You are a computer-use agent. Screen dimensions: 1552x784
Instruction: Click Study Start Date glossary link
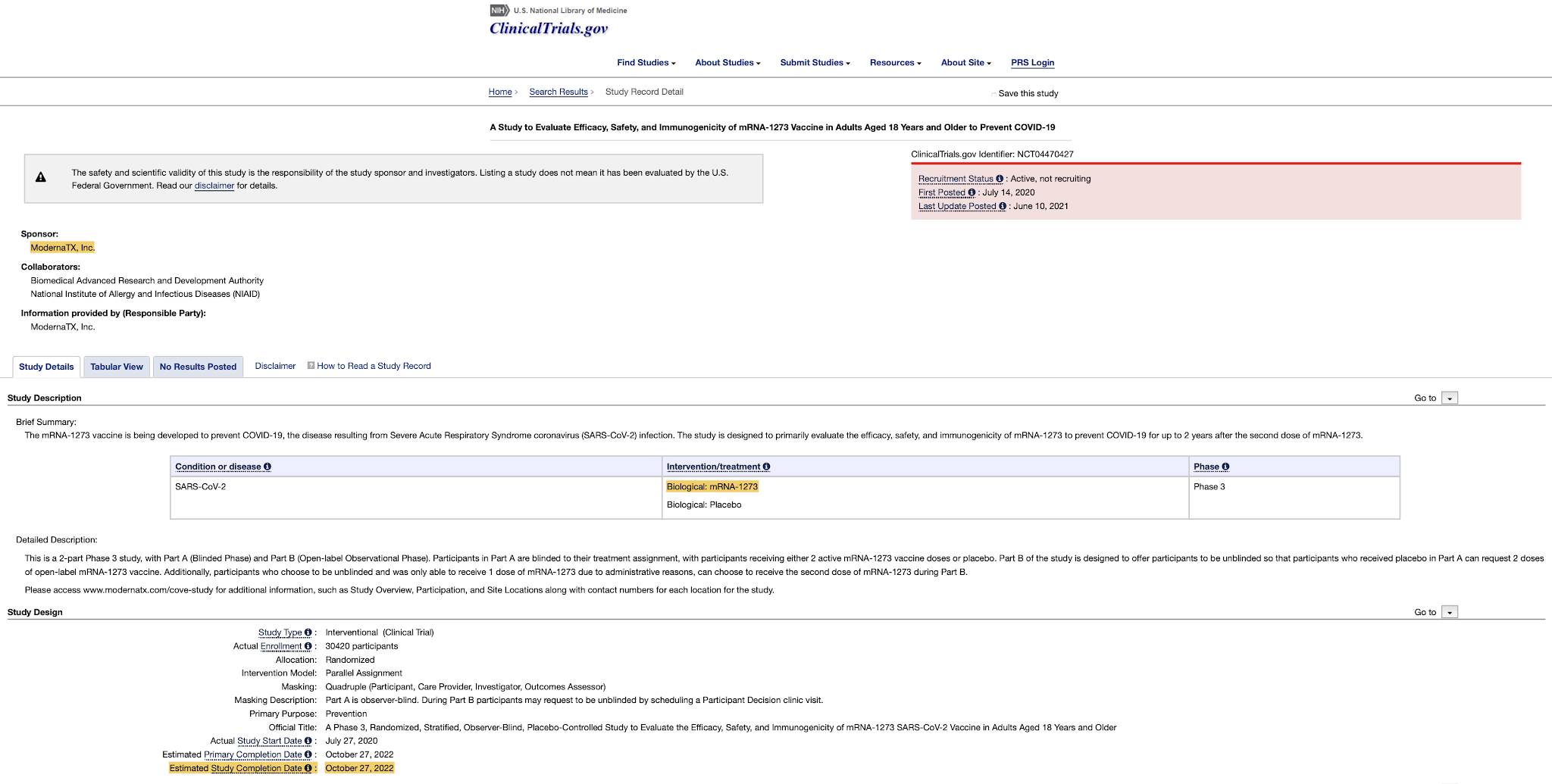(x=270, y=741)
